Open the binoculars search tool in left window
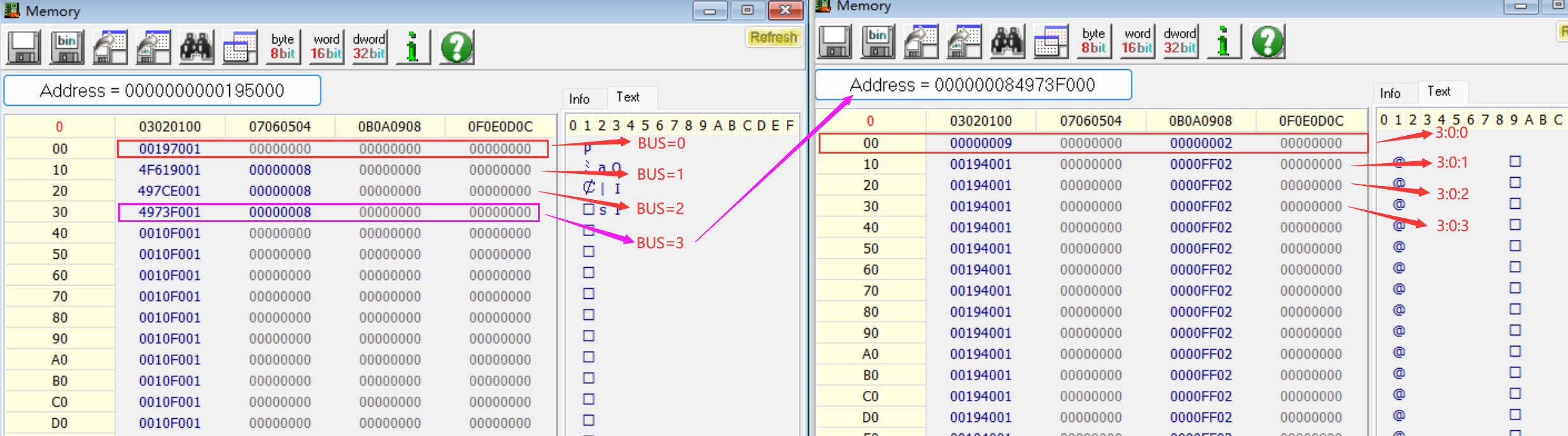Viewport: 1568px width, 436px height. pos(196,47)
